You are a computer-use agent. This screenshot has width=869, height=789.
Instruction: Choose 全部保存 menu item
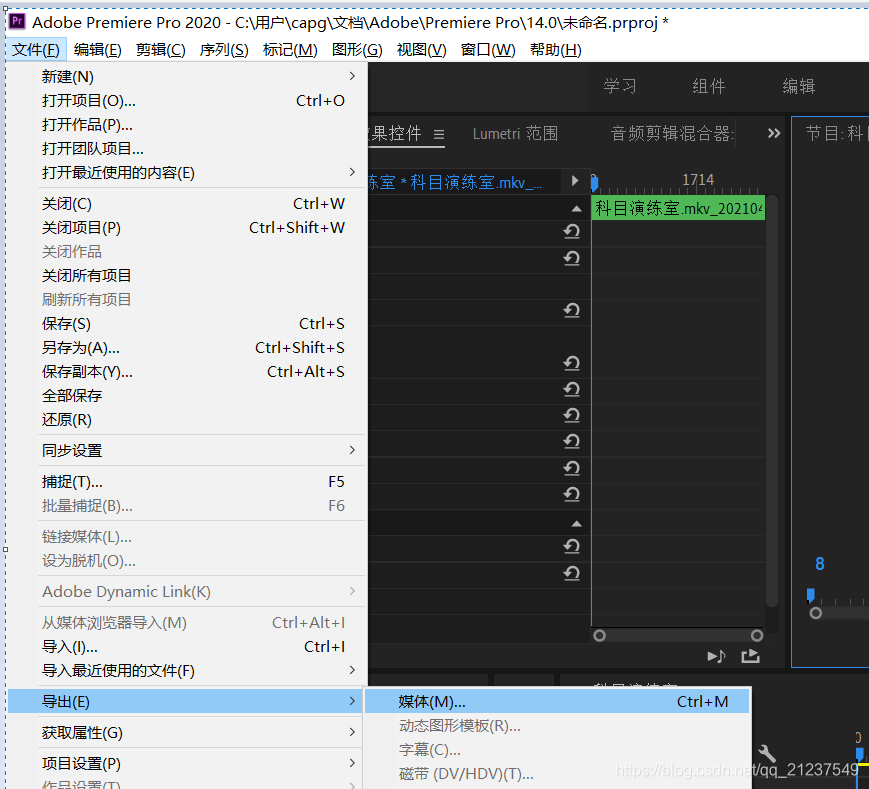pos(186,396)
